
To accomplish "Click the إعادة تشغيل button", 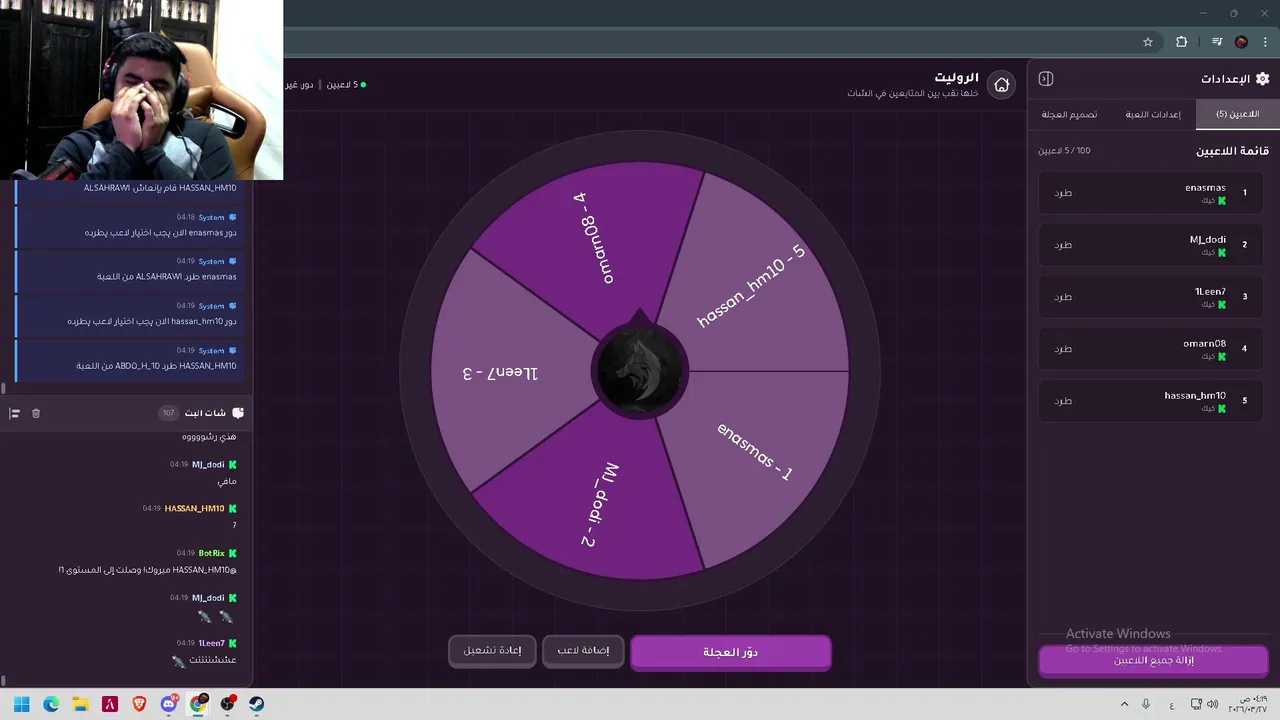I will pyautogui.click(x=492, y=650).
